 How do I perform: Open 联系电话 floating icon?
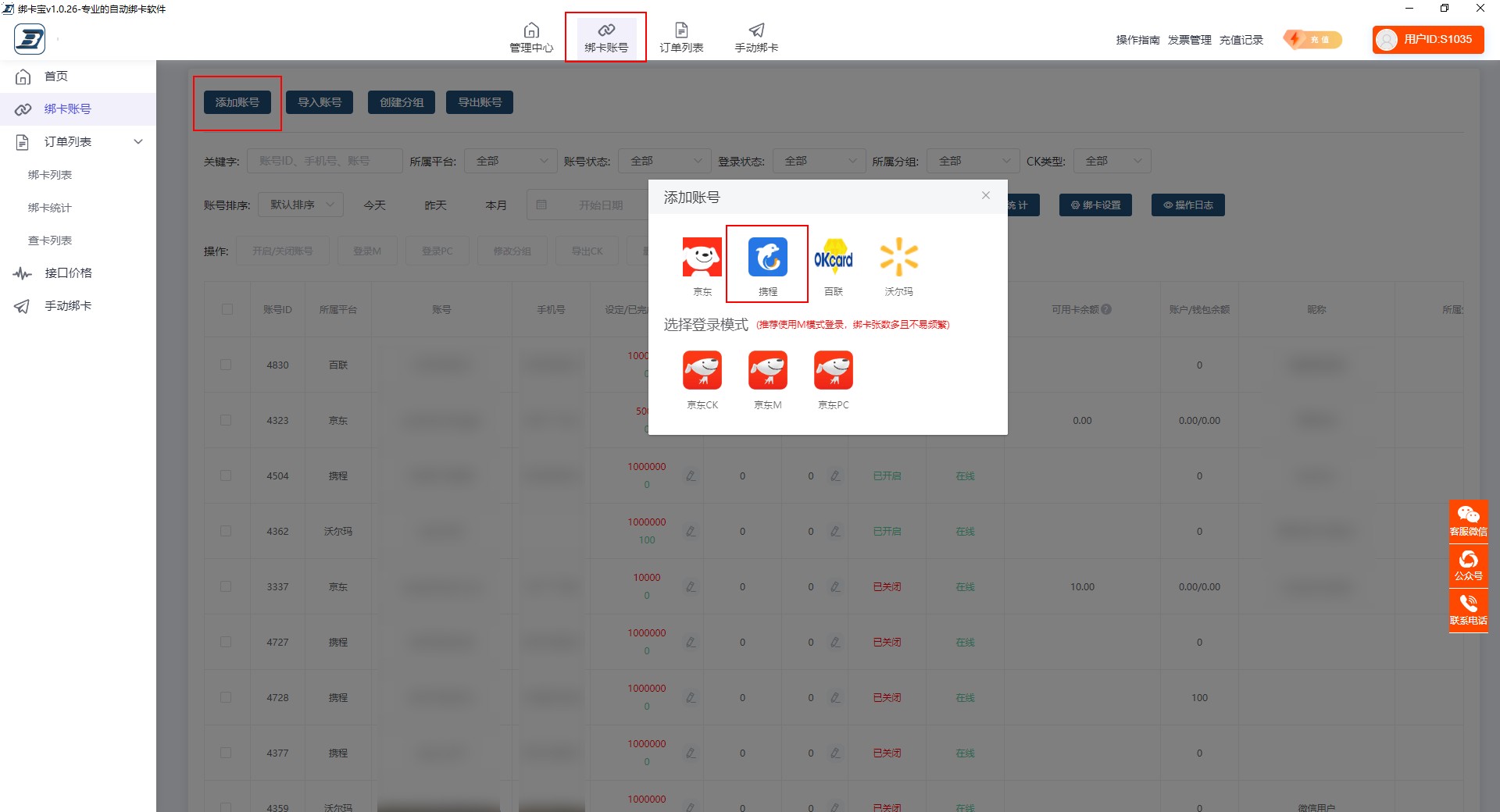pyautogui.click(x=1469, y=610)
